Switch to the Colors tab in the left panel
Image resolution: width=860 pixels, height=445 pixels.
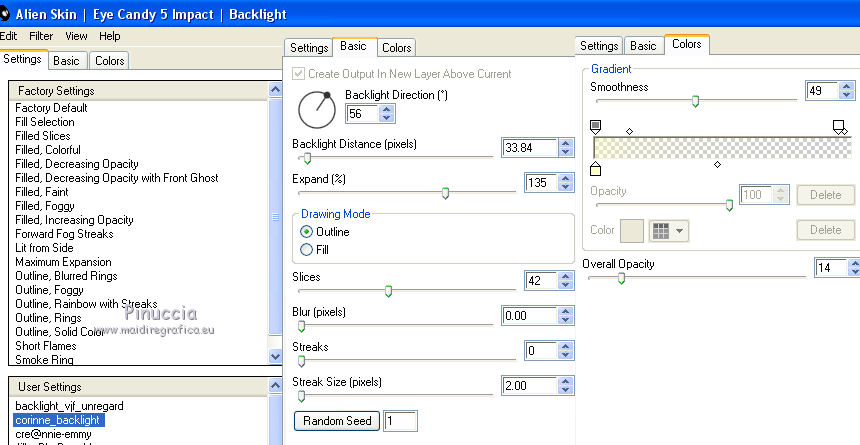coord(110,61)
